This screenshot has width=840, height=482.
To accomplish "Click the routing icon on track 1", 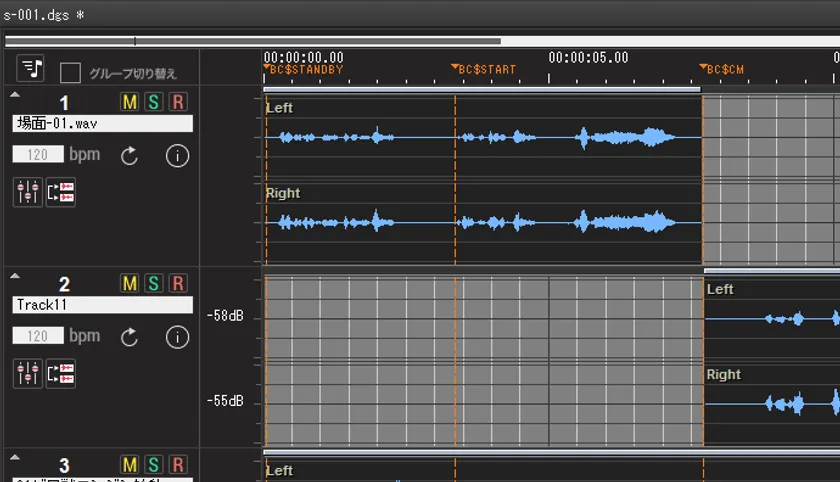I will (x=61, y=192).
